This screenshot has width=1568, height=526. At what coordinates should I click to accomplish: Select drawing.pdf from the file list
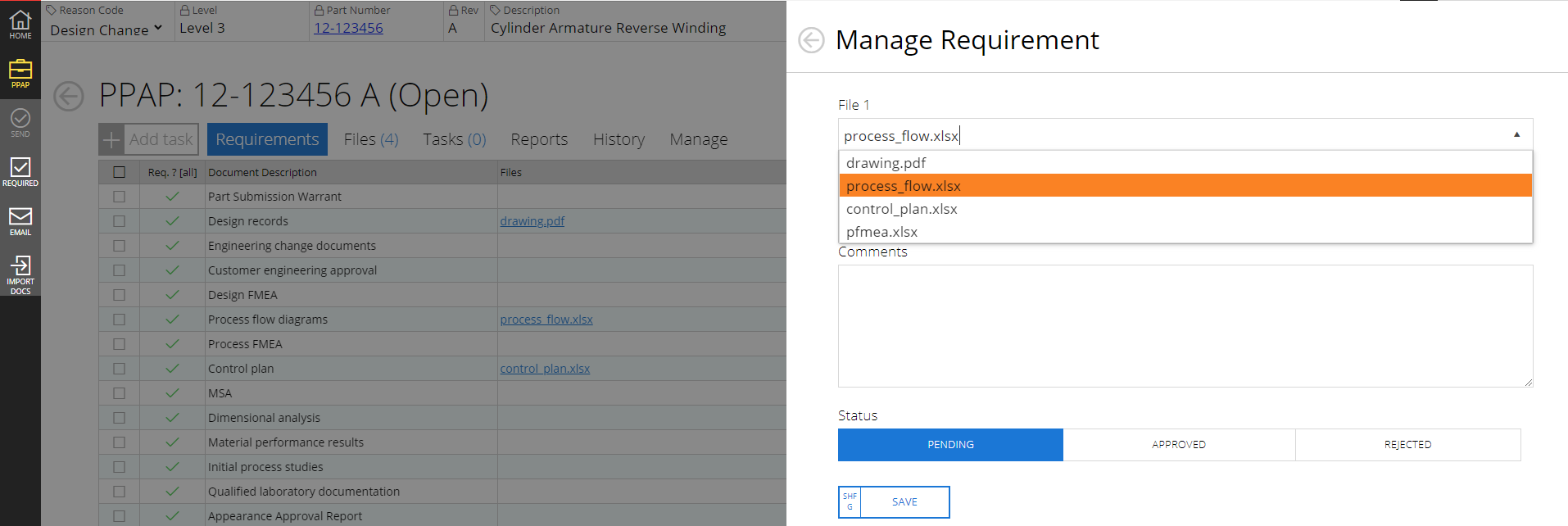pos(1185,163)
